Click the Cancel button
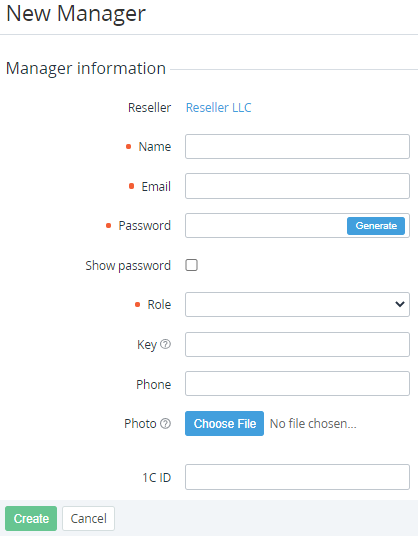 tap(88, 518)
